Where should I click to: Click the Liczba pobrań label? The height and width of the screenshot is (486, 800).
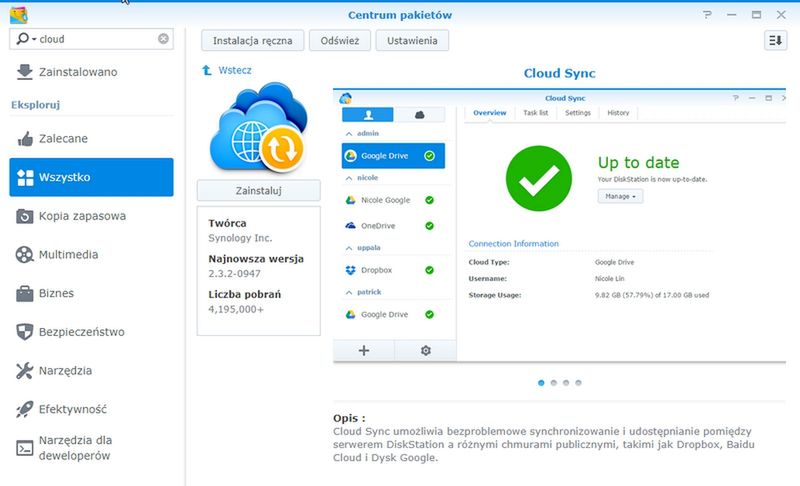[244, 294]
